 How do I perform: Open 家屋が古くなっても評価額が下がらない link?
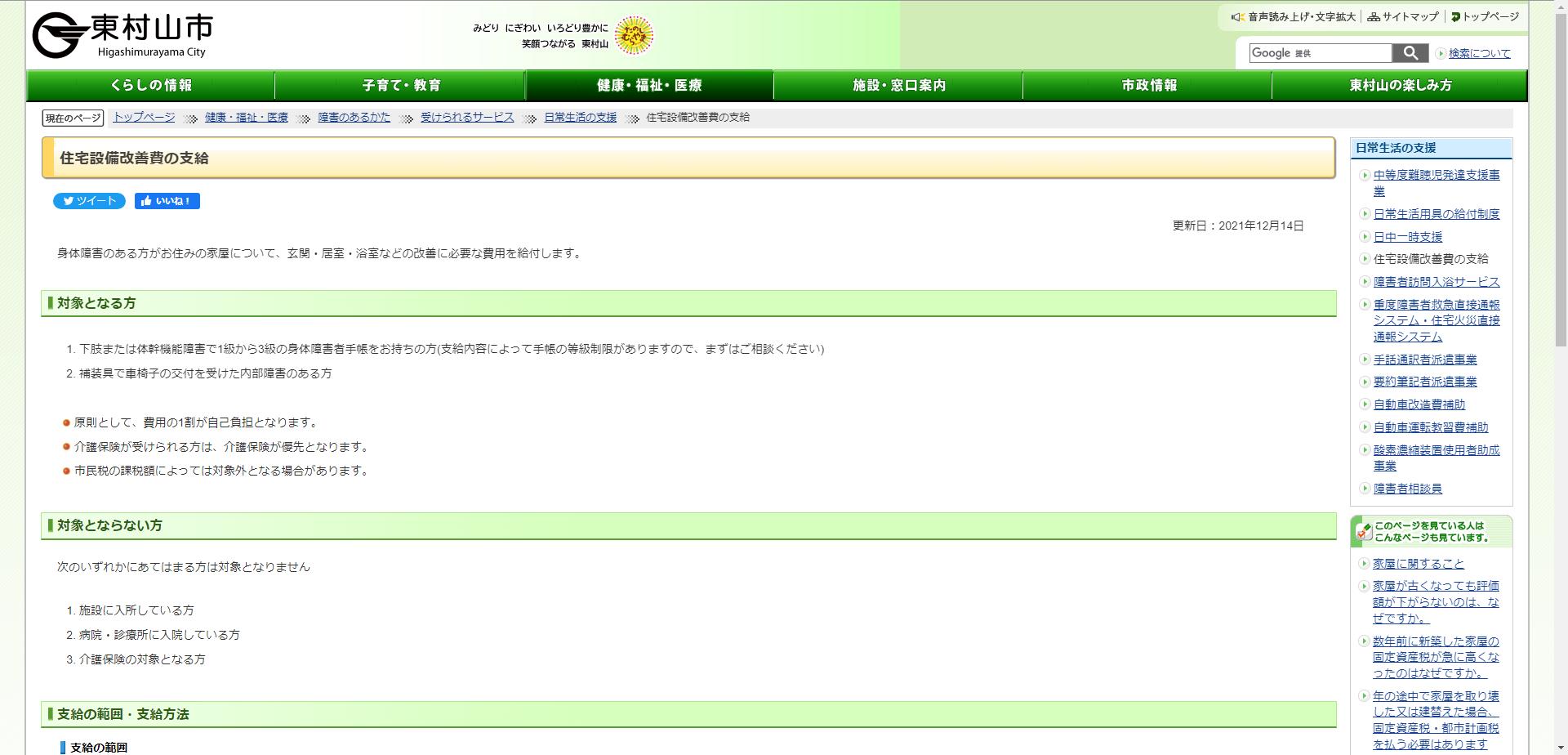1435,602
